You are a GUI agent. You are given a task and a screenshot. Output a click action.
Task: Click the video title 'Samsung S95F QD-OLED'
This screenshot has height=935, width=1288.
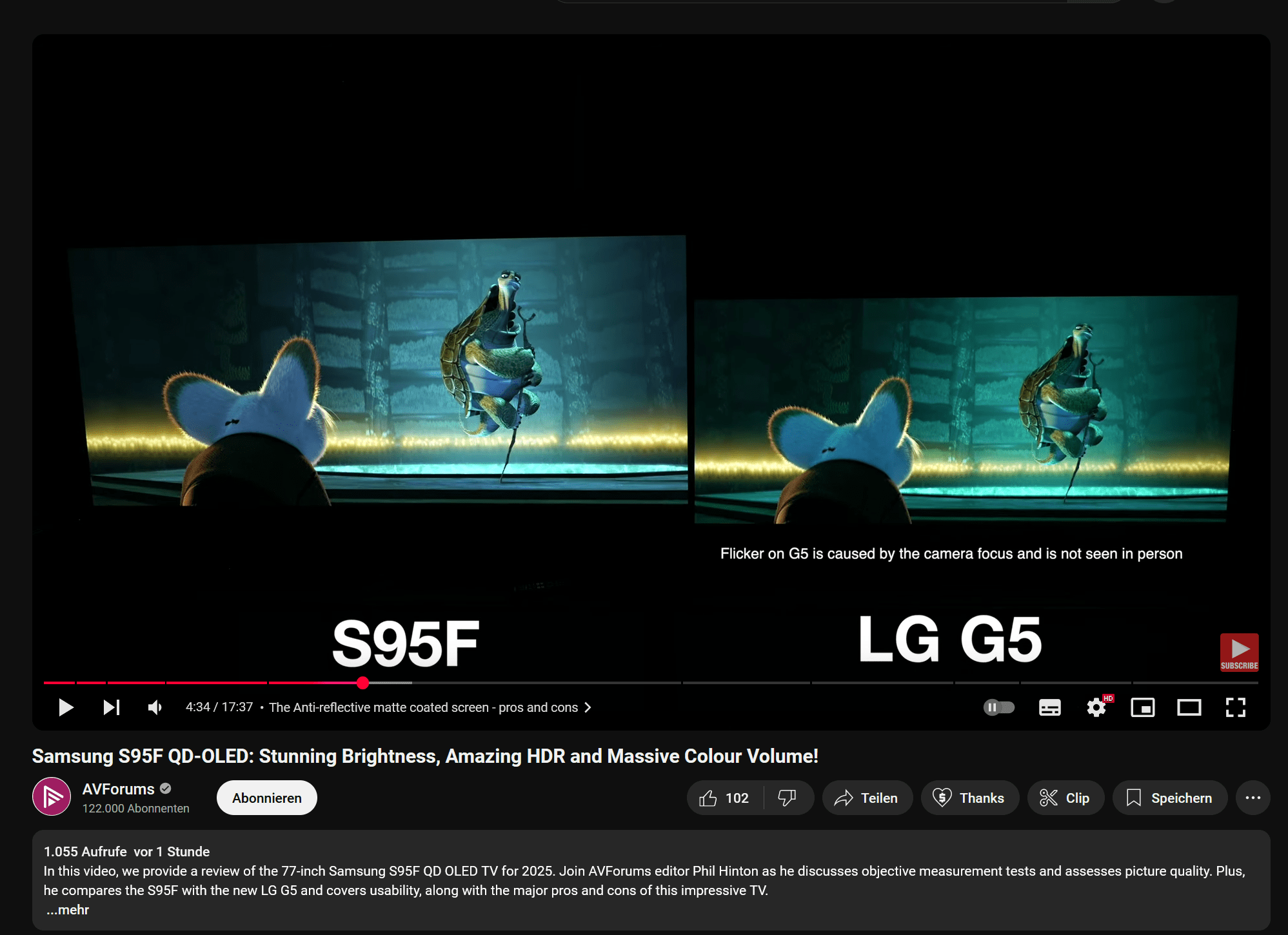point(425,756)
